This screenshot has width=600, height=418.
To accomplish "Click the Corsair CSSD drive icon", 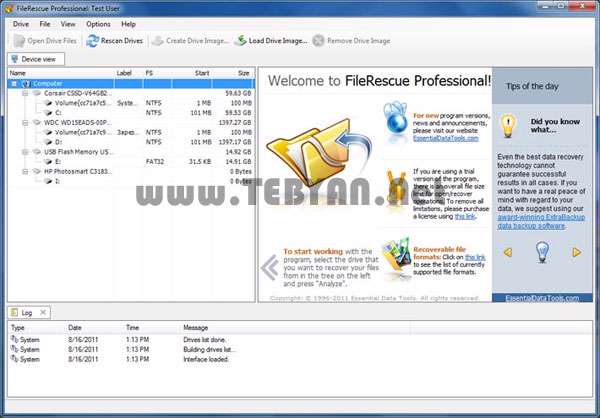I will pyautogui.click(x=37, y=93).
